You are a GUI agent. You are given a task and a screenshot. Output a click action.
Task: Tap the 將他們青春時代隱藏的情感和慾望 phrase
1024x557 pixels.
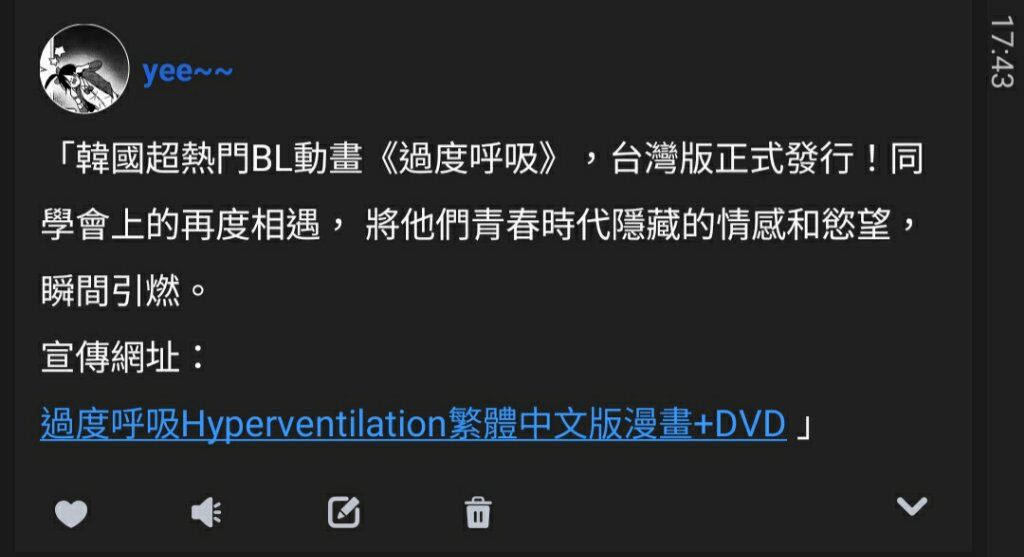coord(628,225)
